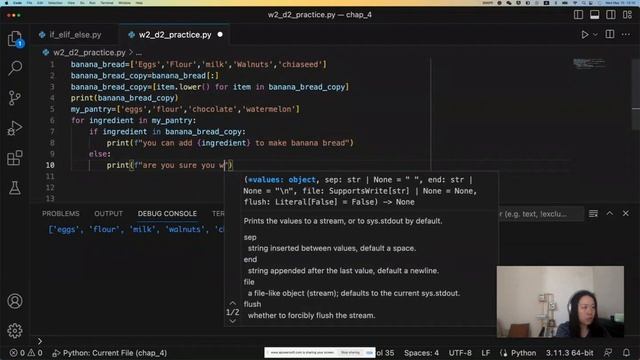Open the PROBLEMS panel tab

[61, 213]
